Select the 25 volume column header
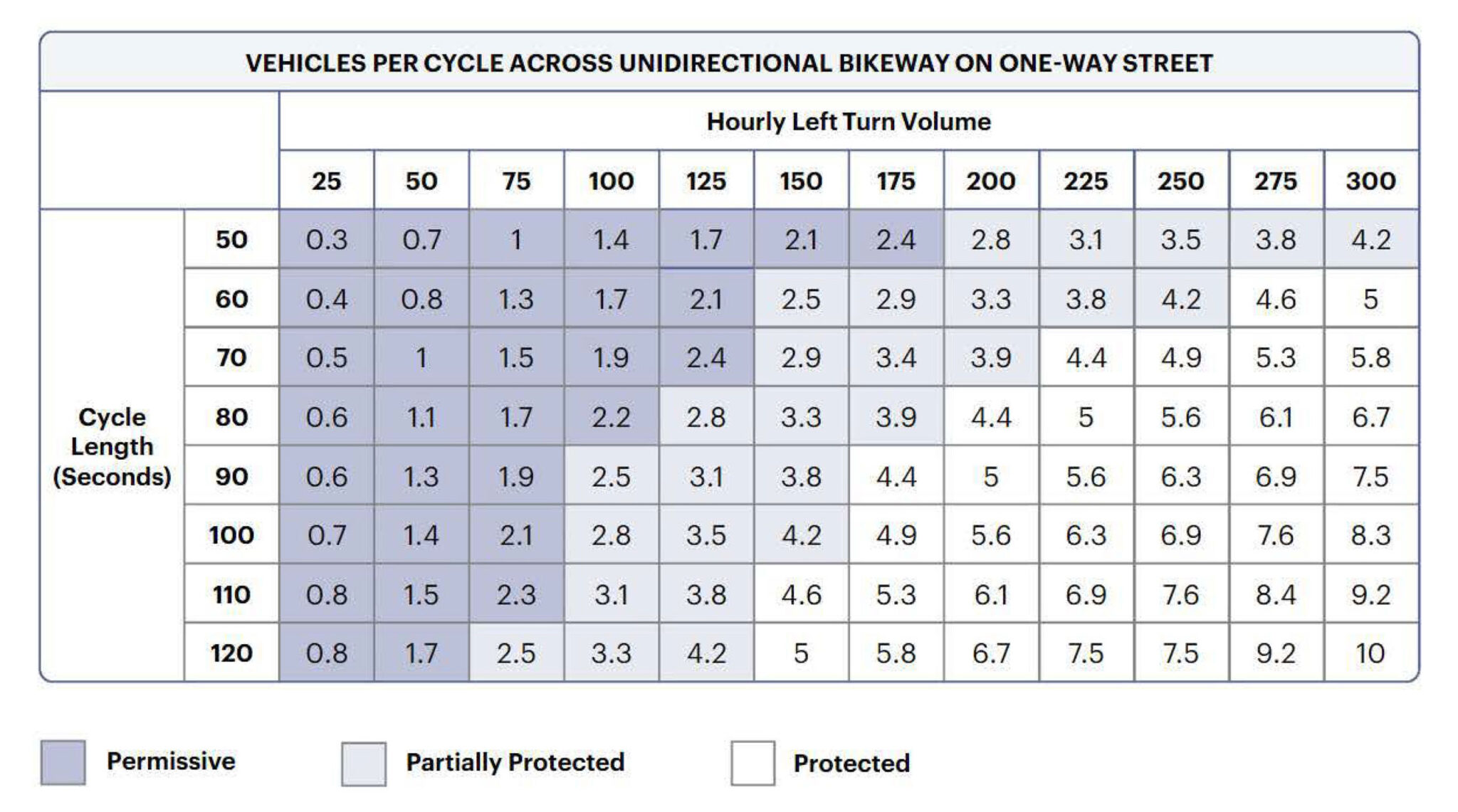This screenshot has width=1458, height=812. click(326, 181)
